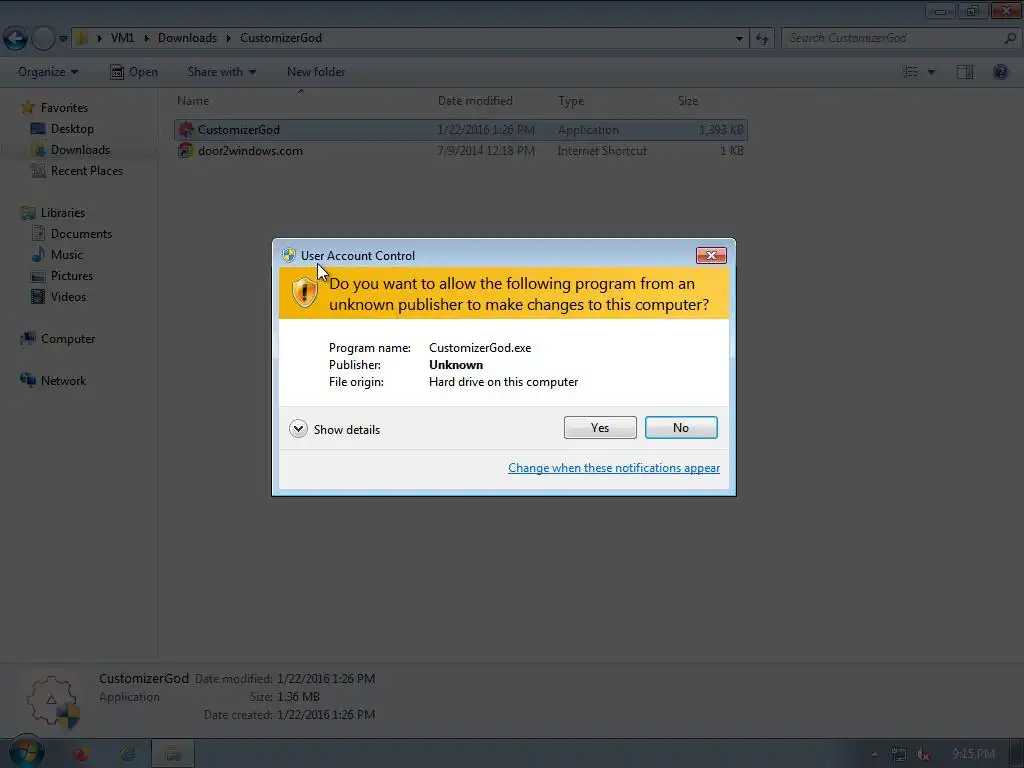The image size is (1024, 768).
Task: Click the muted volume tray icon
Action: tap(922, 754)
